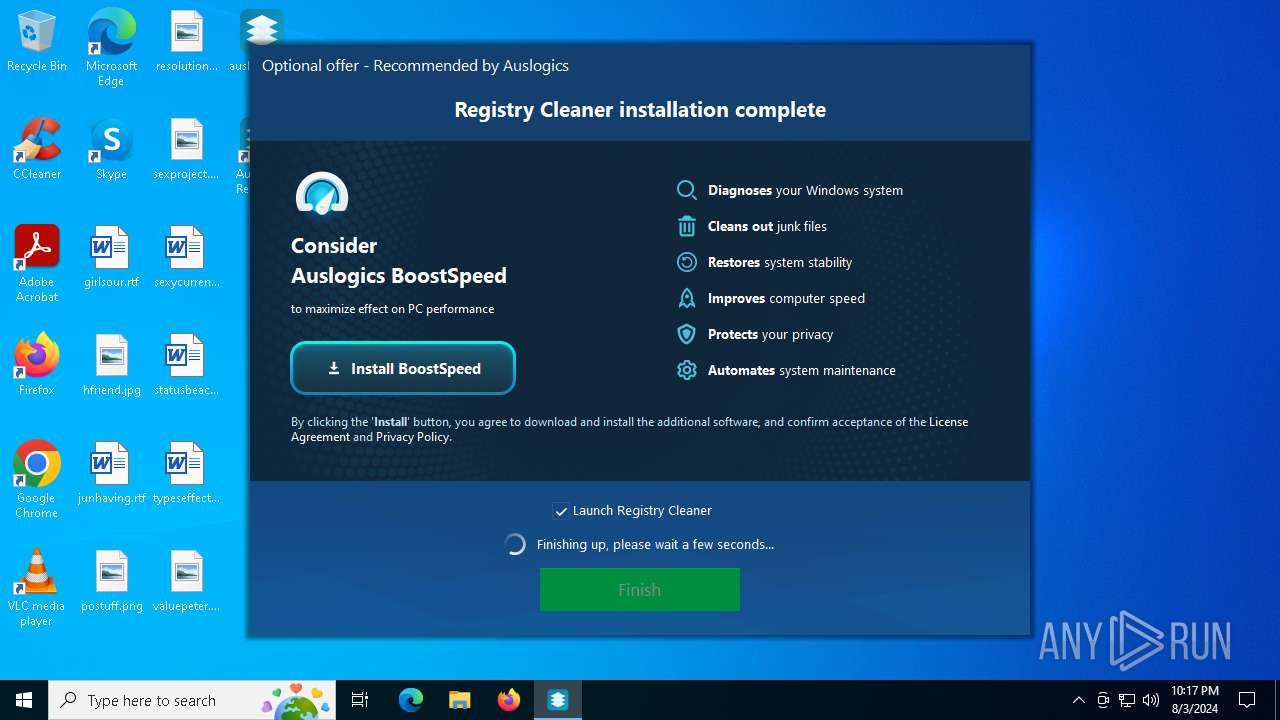Click the Improves speed rocket icon
The height and width of the screenshot is (720, 1280).
click(687, 298)
